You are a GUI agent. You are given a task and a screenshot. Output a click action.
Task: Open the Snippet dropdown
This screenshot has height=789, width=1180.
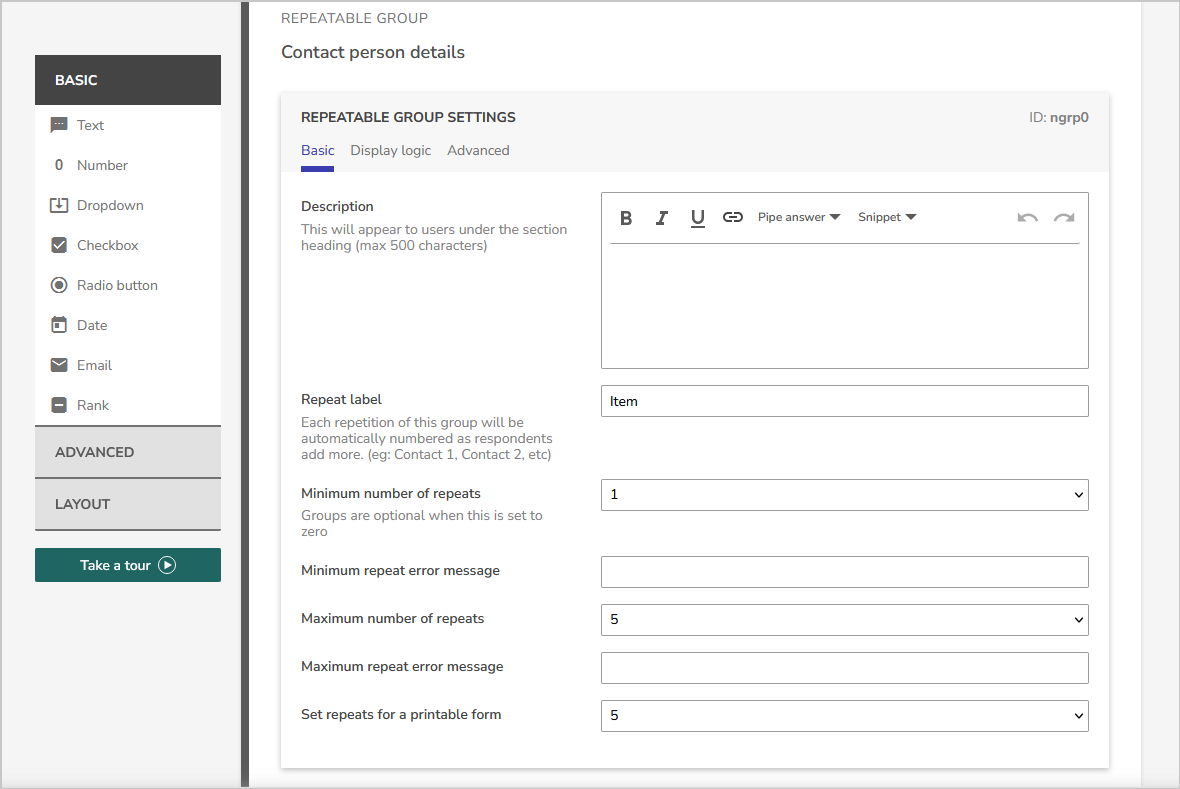pos(887,217)
